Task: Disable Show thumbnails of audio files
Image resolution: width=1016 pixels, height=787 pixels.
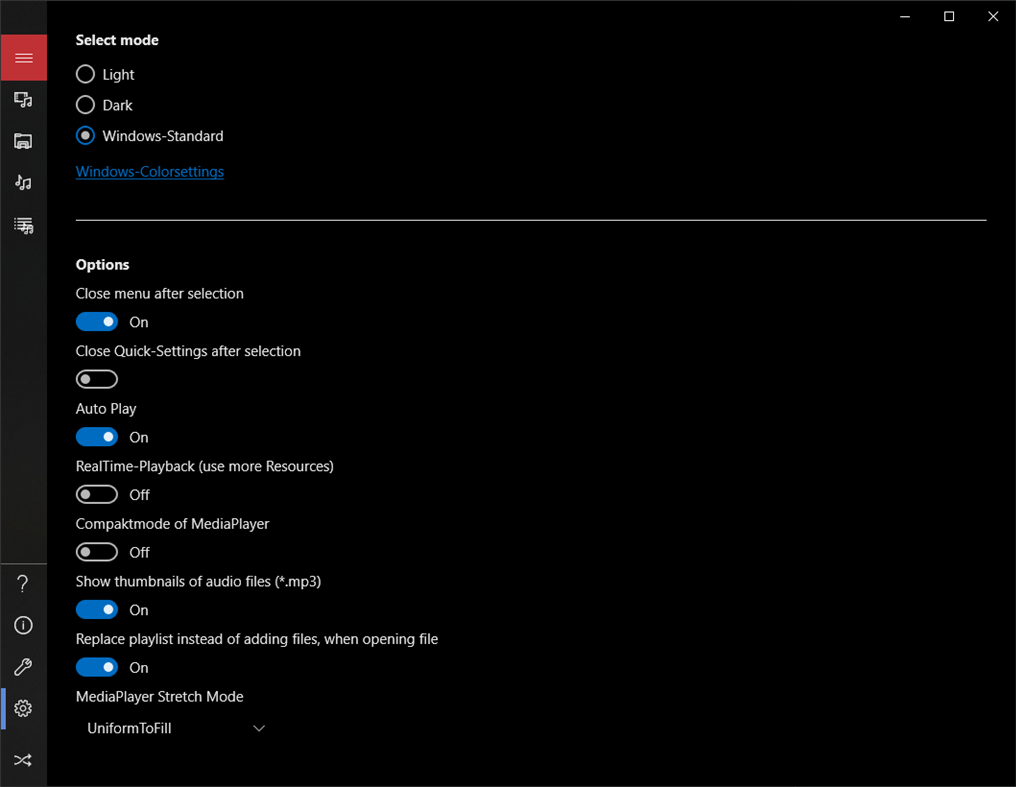Action: 97,610
